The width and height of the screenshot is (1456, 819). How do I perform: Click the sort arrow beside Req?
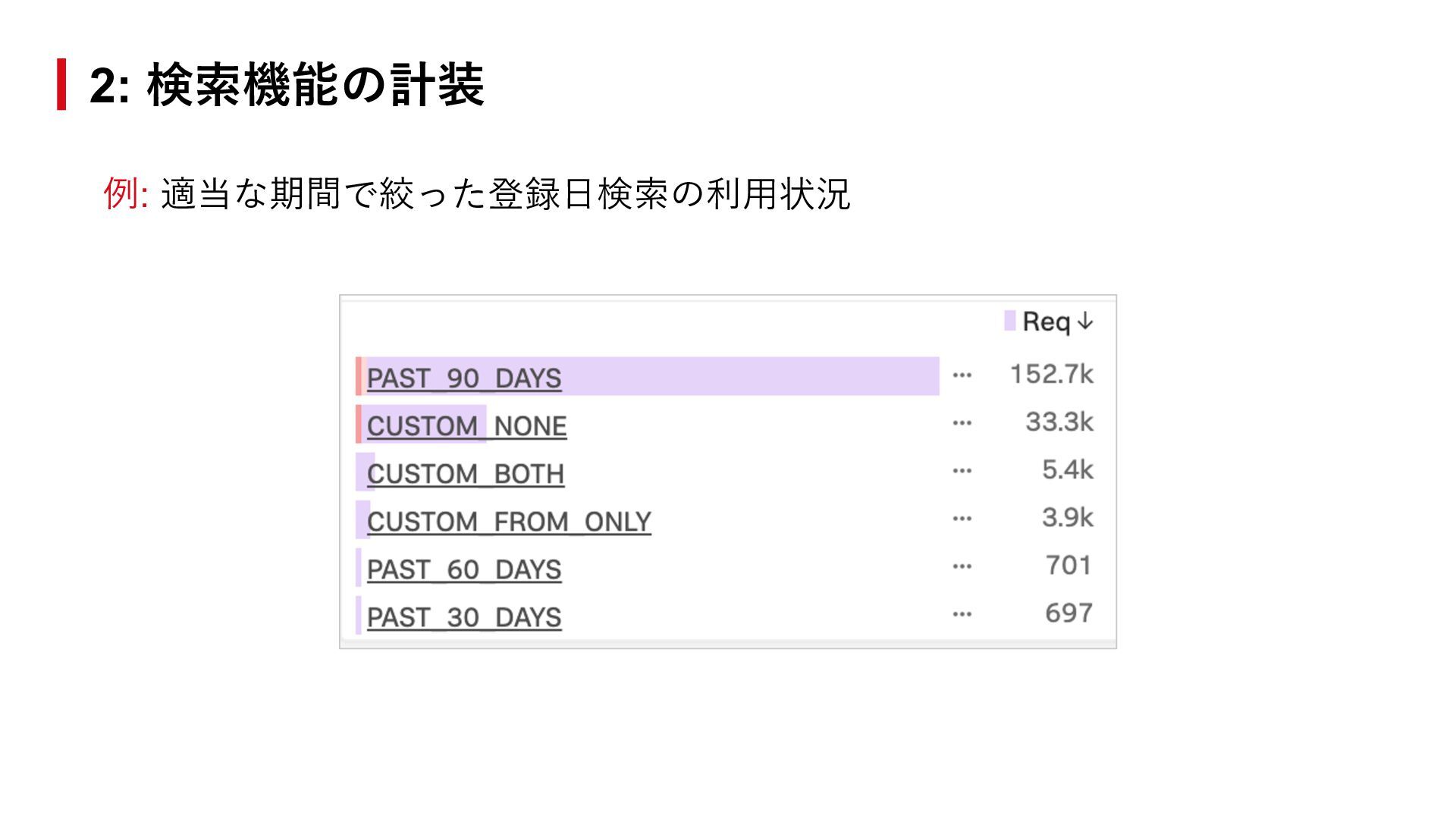tap(1085, 322)
